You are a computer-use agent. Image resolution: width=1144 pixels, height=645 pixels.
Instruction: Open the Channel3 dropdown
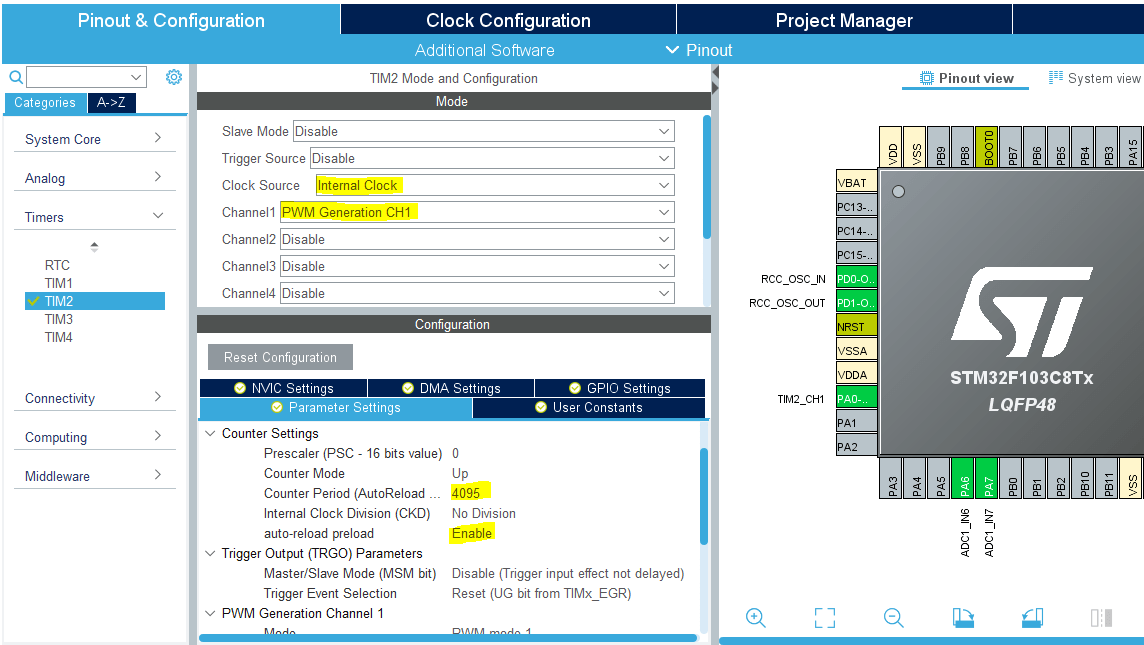pos(477,266)
